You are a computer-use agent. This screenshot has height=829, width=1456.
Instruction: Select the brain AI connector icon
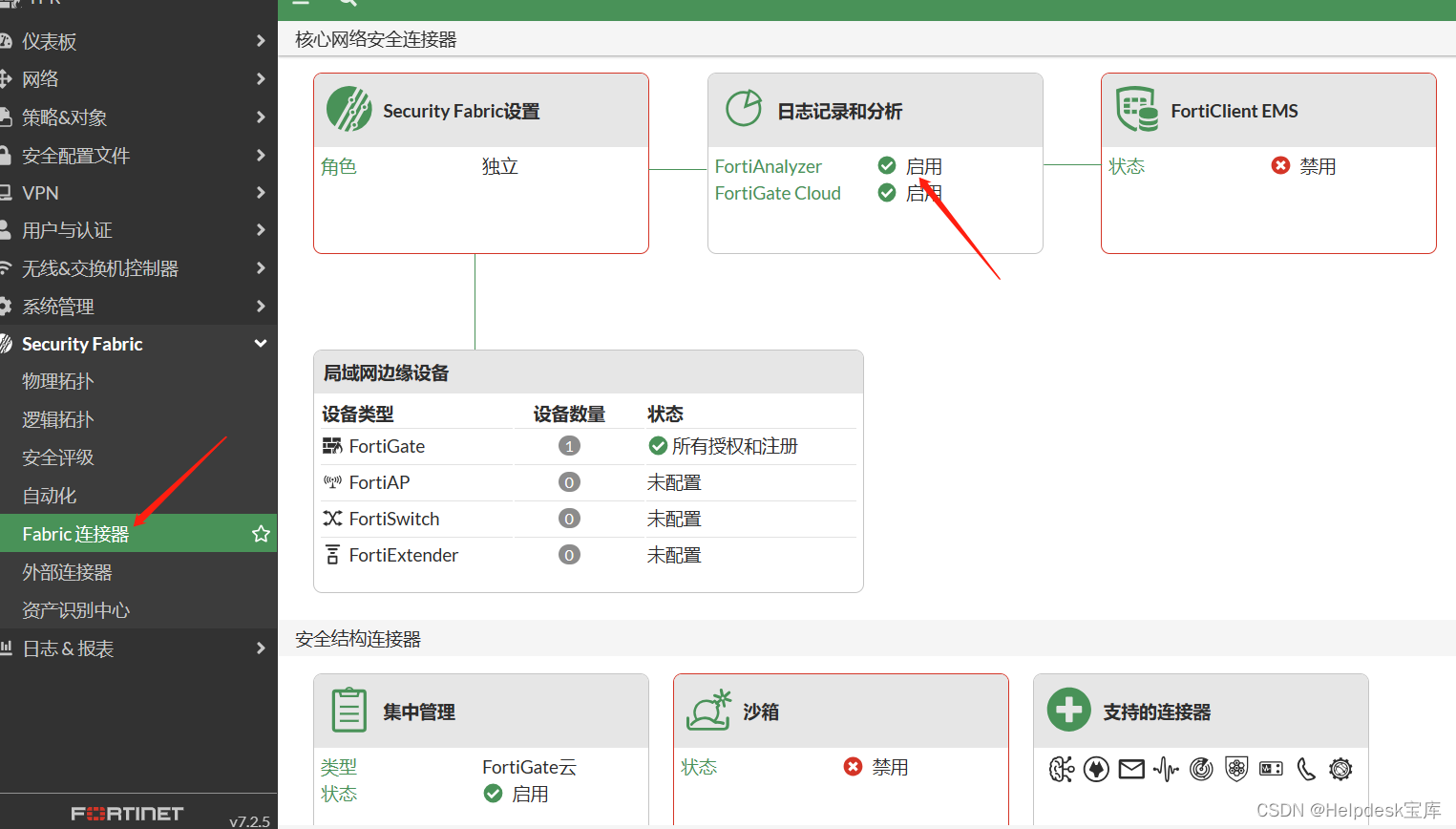pyautogui.click(x=1062, y=769)
